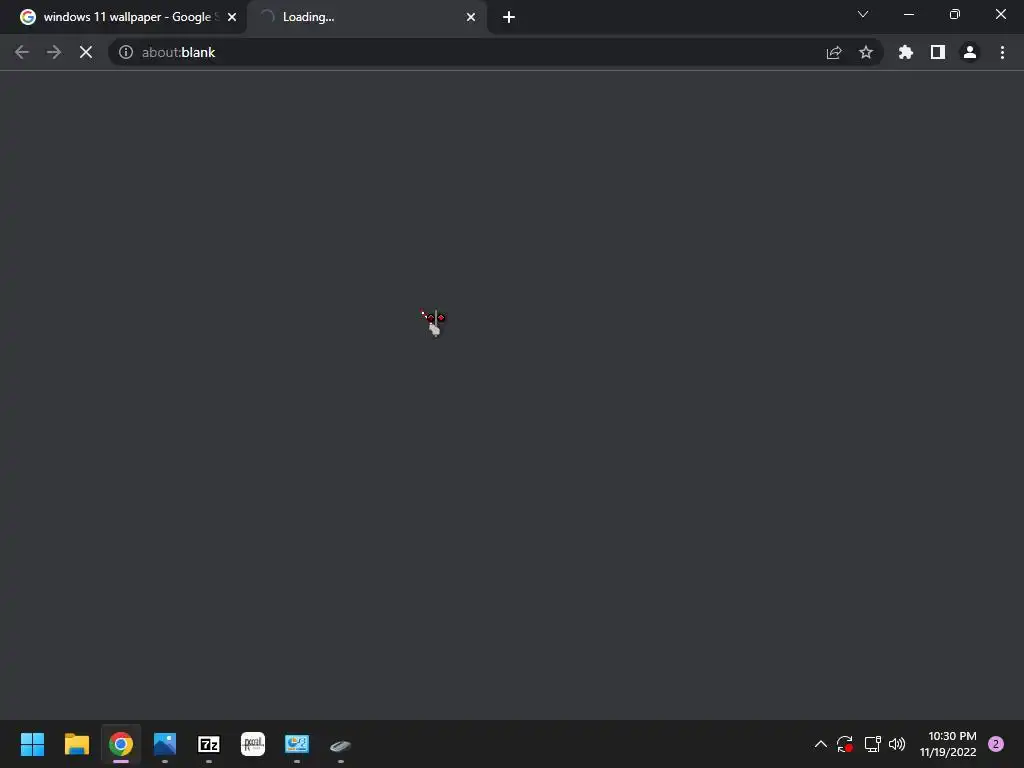
Task: Go forward to the next page
Action: click(x=54, y=52)
